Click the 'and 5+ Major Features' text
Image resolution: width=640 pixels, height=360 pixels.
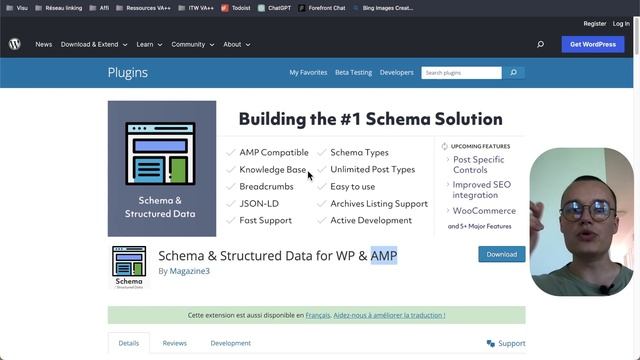click(480, 226)
